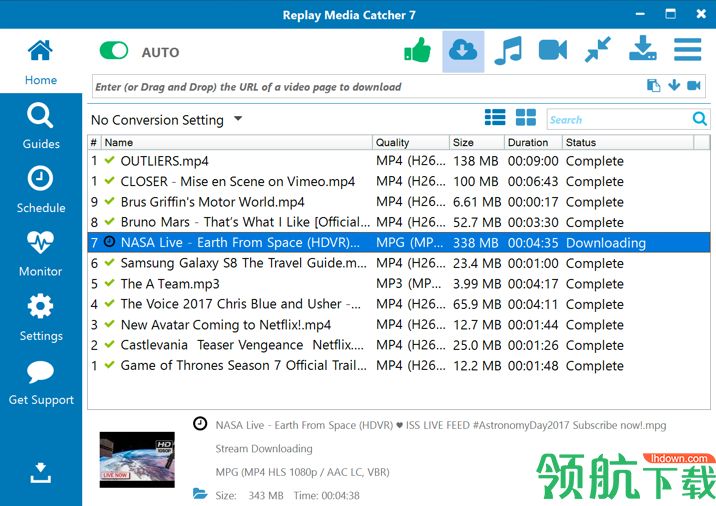The image size is (716, 506).
Task: Open the hamburger main menu
Action: [688, 49]
